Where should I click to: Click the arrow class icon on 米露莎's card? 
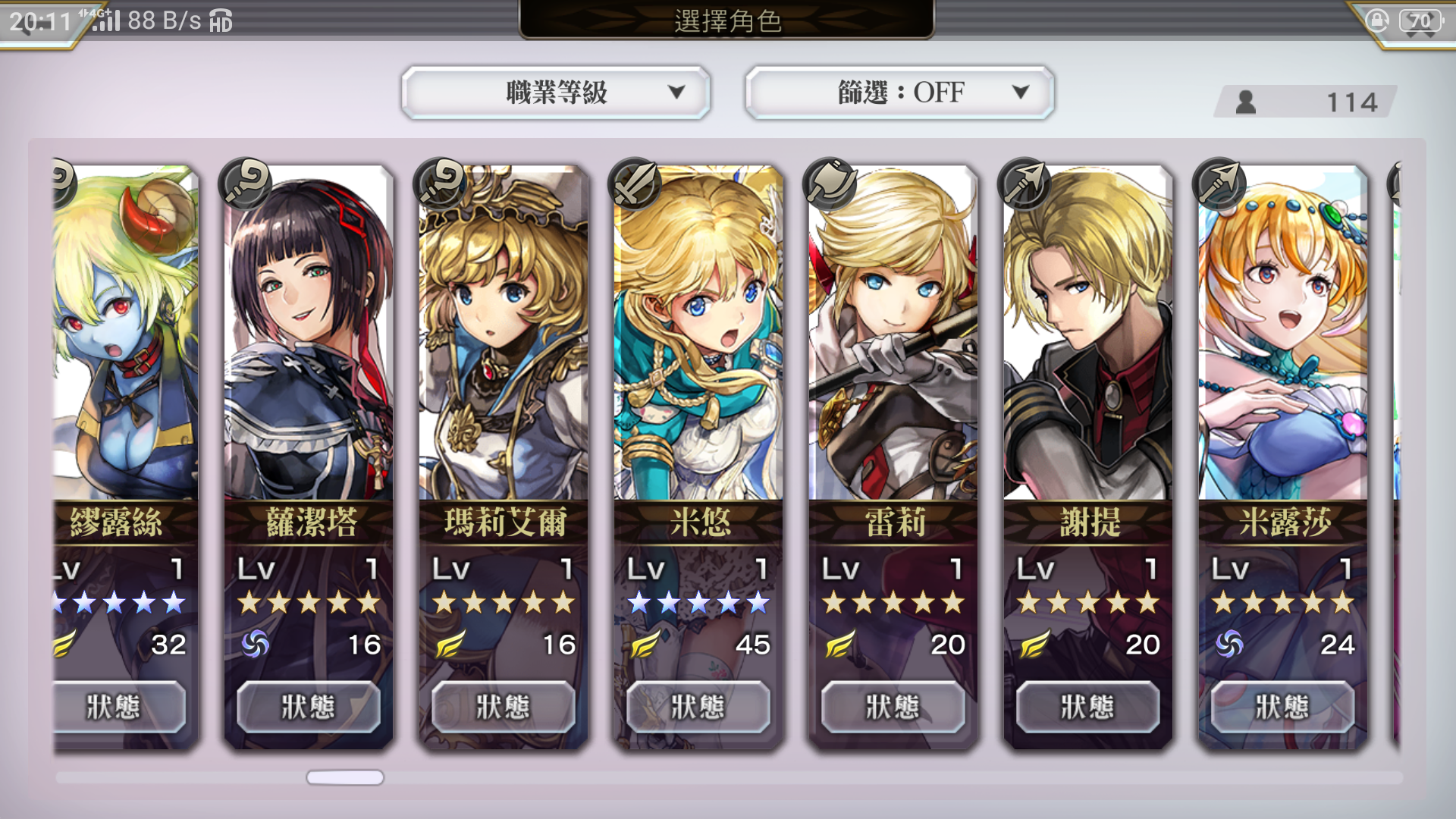click(1219, 184)
